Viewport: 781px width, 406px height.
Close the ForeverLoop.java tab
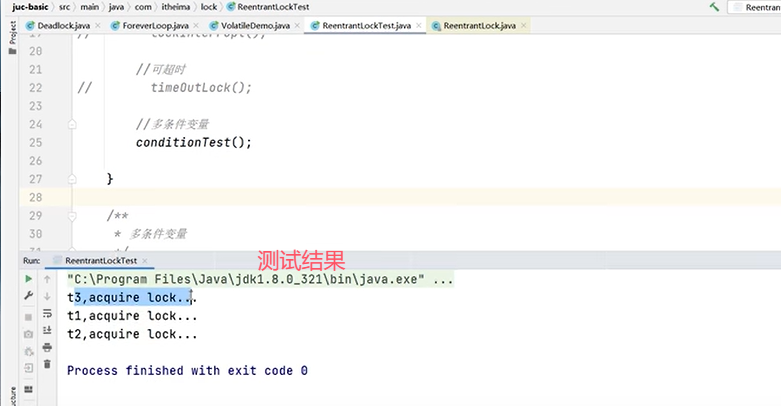point(196,25)
